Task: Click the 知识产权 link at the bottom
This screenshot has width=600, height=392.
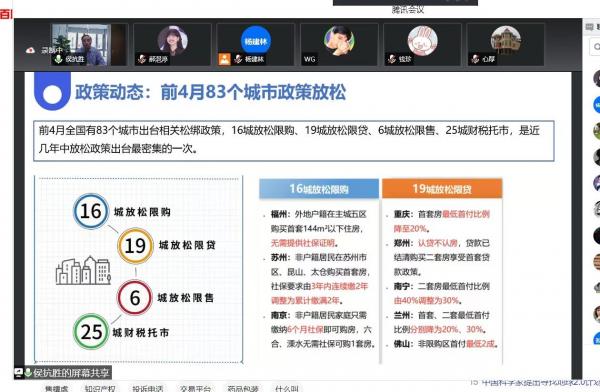Action: [x=100, y=389]
